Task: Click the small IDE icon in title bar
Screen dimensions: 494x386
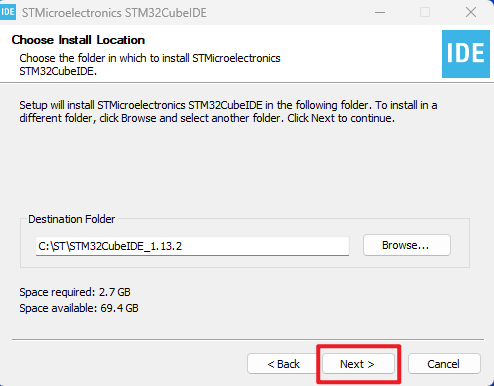Action: pos(8,12)
